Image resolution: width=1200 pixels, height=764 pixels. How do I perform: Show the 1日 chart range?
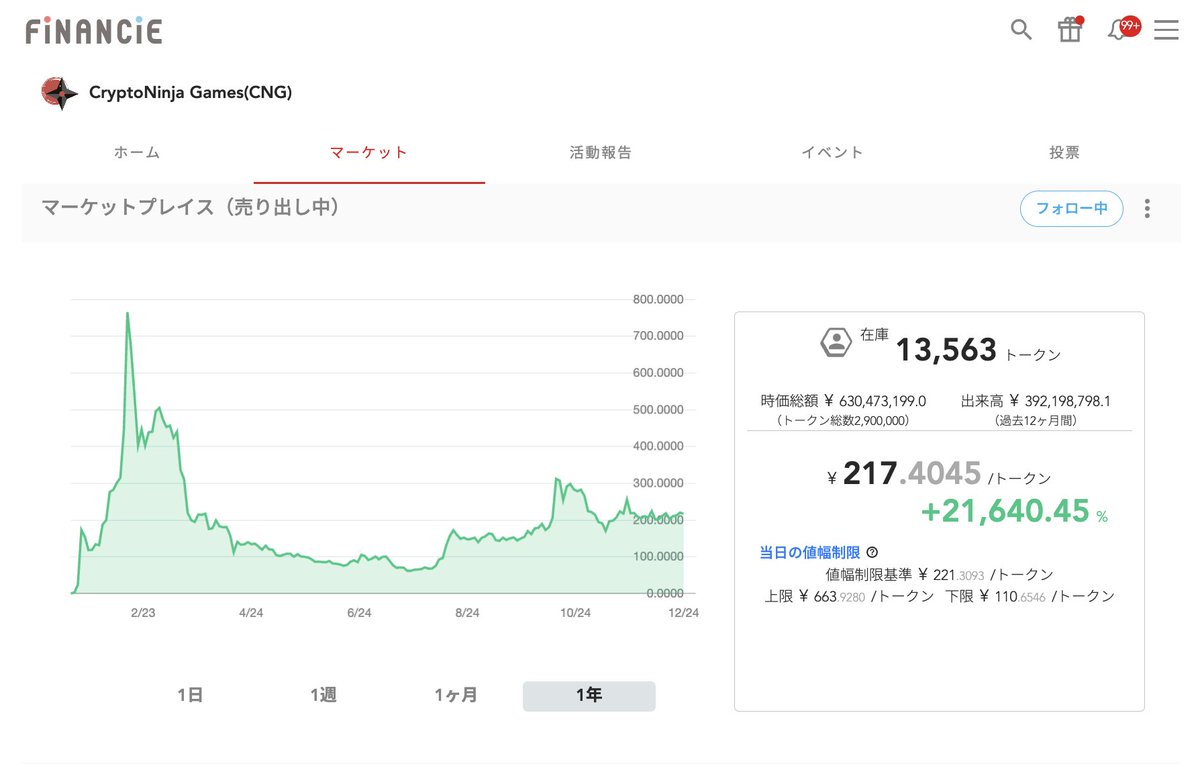coord(190,695)
